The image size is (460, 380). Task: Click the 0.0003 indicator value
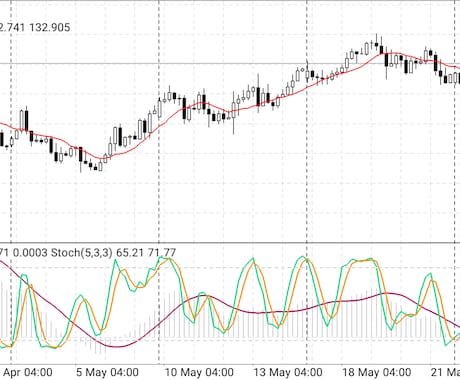[30, 253]
